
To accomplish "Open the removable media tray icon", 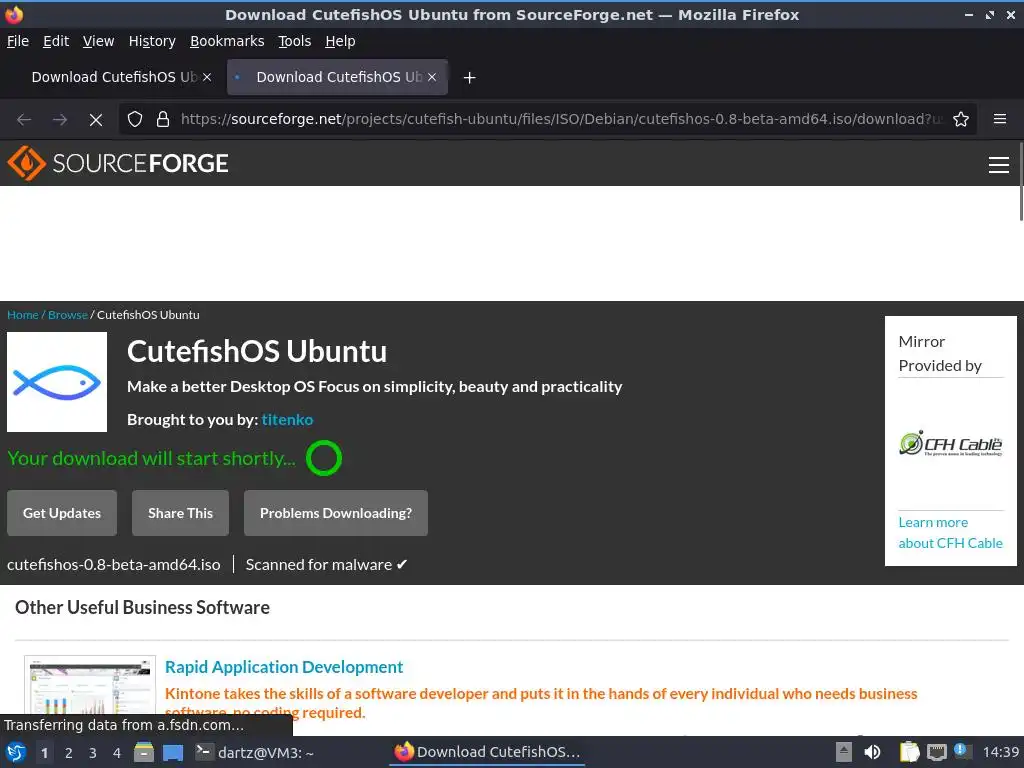I will 844,752.
